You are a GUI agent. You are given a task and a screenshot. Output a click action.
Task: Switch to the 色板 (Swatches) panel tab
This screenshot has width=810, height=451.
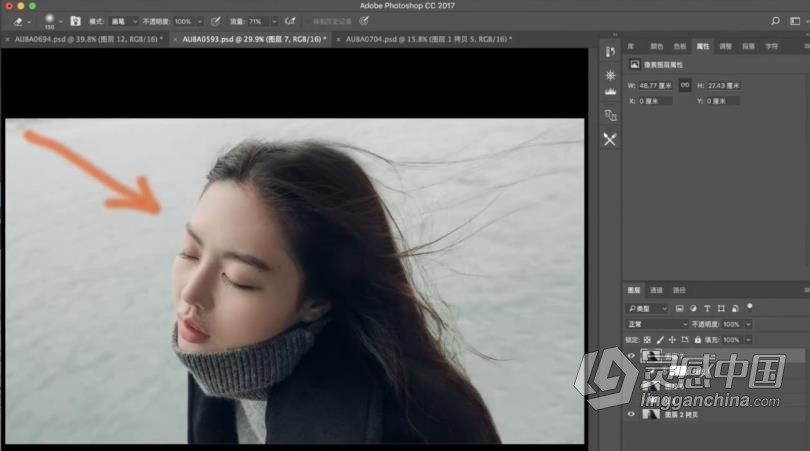click(x=680, y=46)
